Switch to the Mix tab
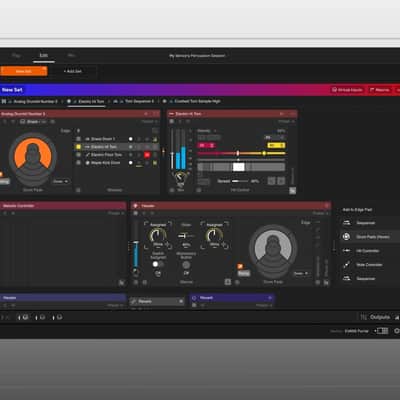Viewport: 400px width, 400px height. 71,55
